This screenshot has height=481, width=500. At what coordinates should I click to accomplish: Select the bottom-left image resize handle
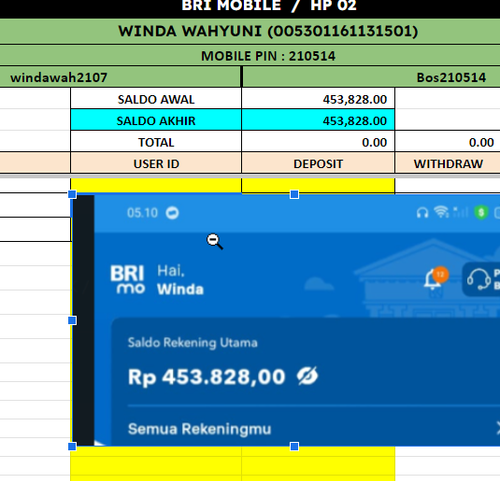(72, 447)
